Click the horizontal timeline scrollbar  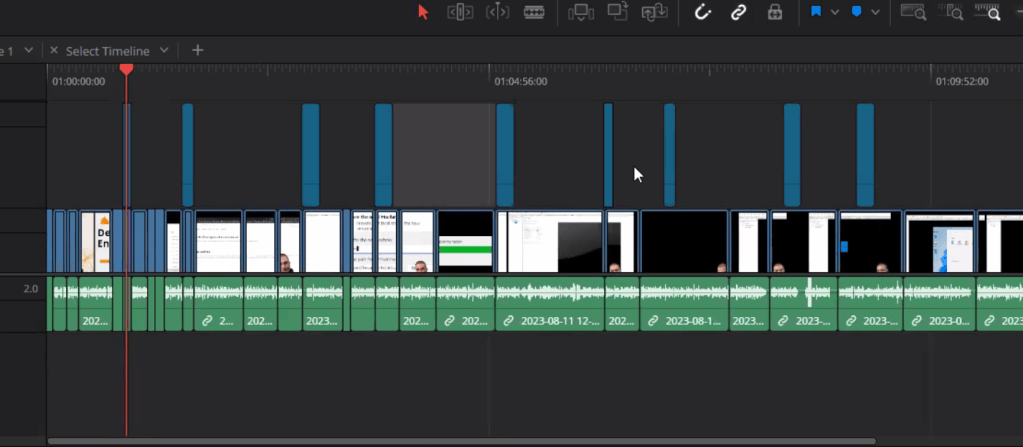pyautogui.click(x=461, y=441)
